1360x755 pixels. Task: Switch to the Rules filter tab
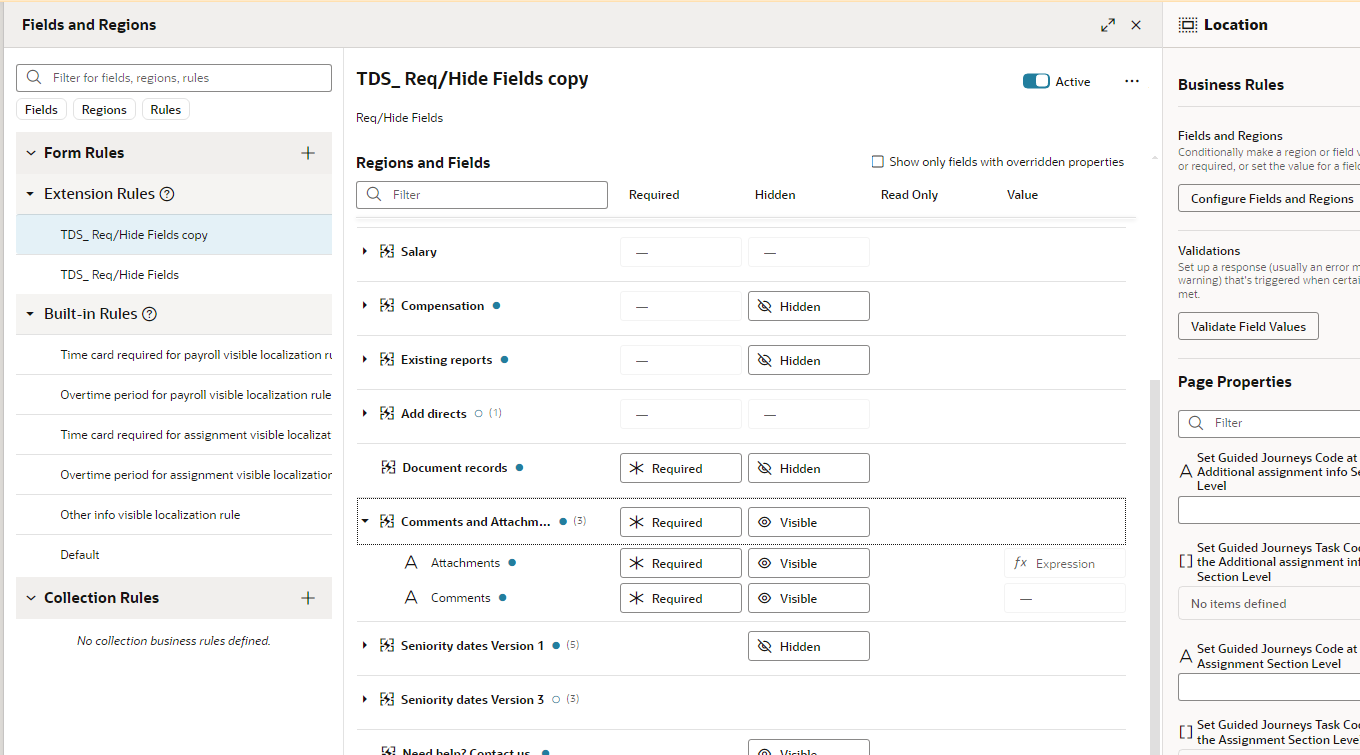tap(165, 109)
